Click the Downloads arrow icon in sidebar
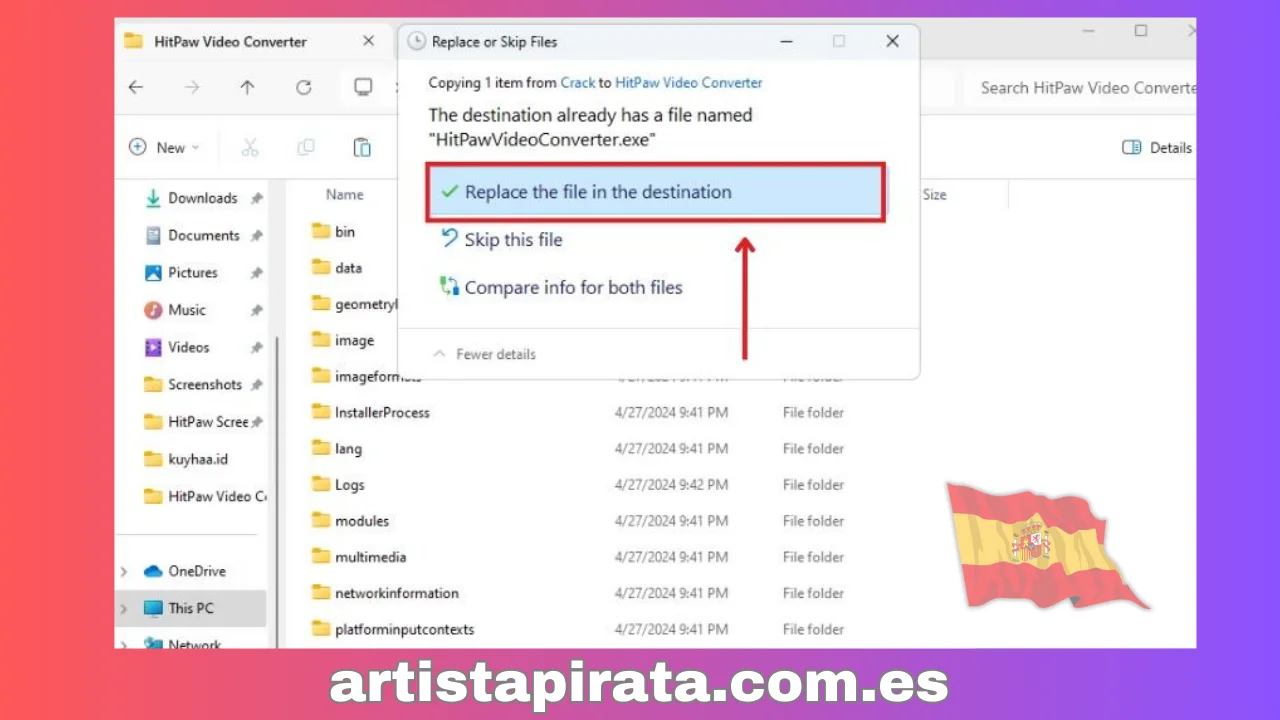Screen dimensions: 1280x720 (153, 198)
